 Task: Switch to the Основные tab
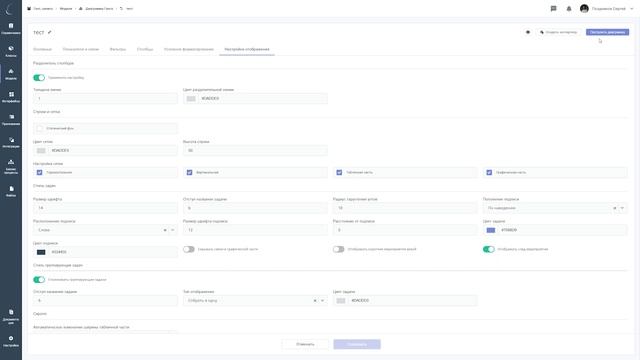[x=42, y=49]
